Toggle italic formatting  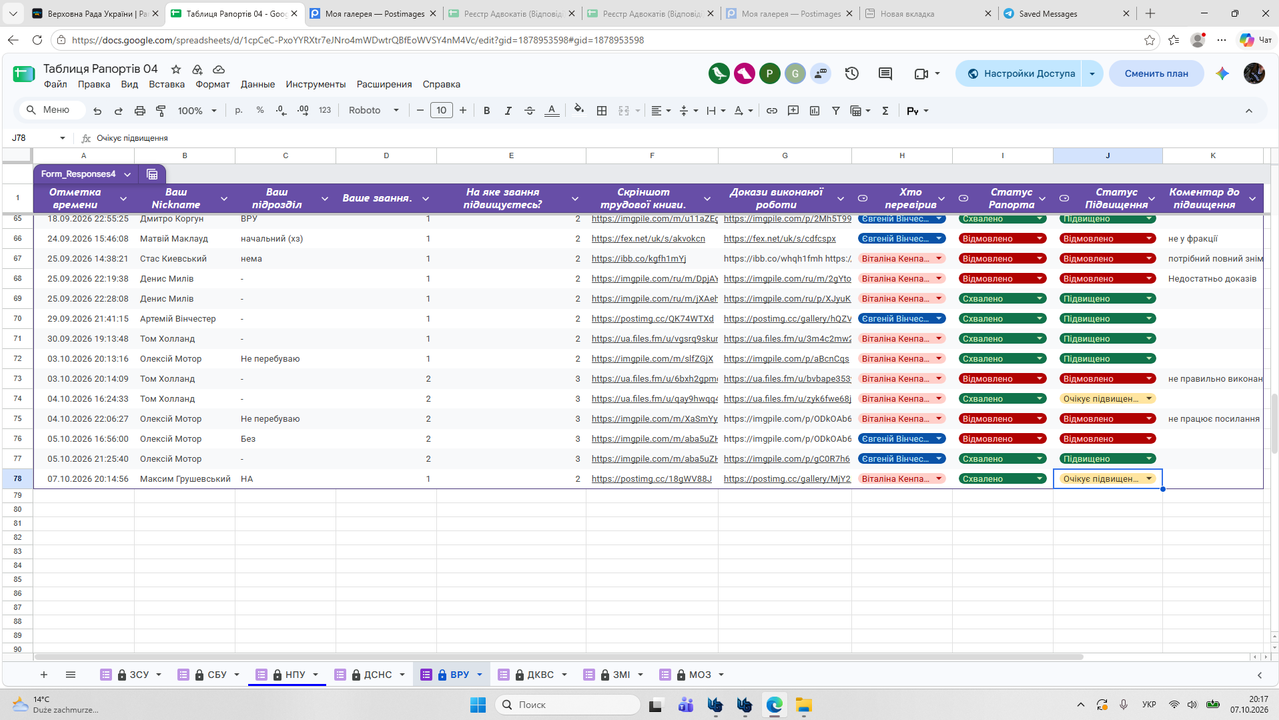click(508, 111)
